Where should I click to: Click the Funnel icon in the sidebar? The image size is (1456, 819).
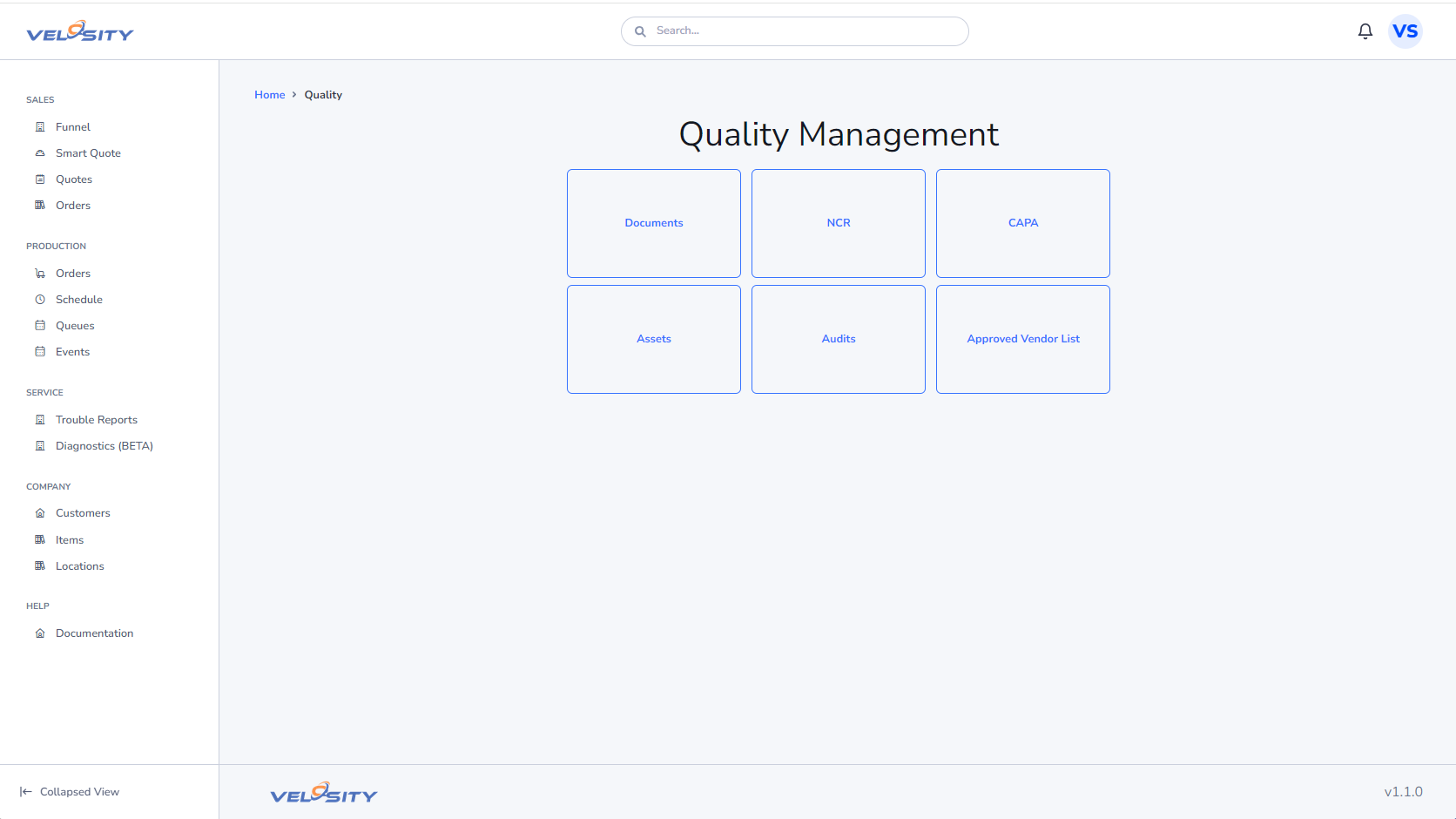(40, 127)
